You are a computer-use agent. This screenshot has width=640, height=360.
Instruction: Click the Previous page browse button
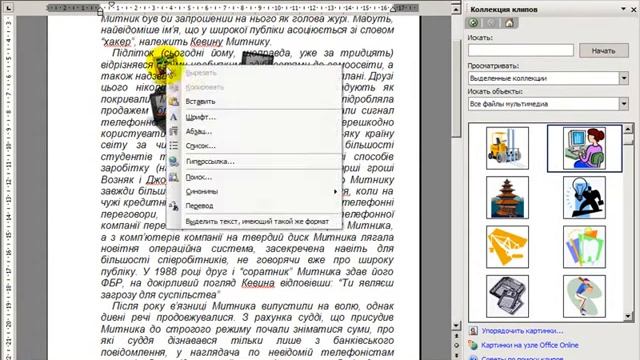click(x=456, y=336)
